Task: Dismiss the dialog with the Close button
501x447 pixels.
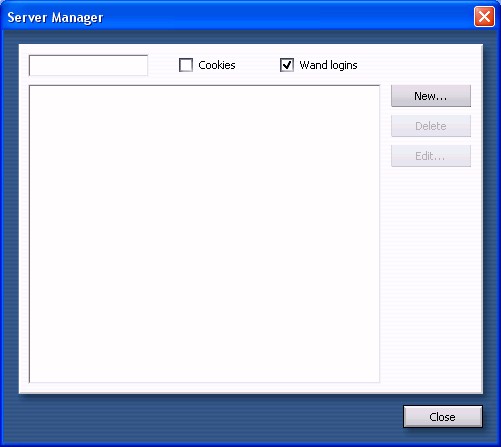Action: 443,417
